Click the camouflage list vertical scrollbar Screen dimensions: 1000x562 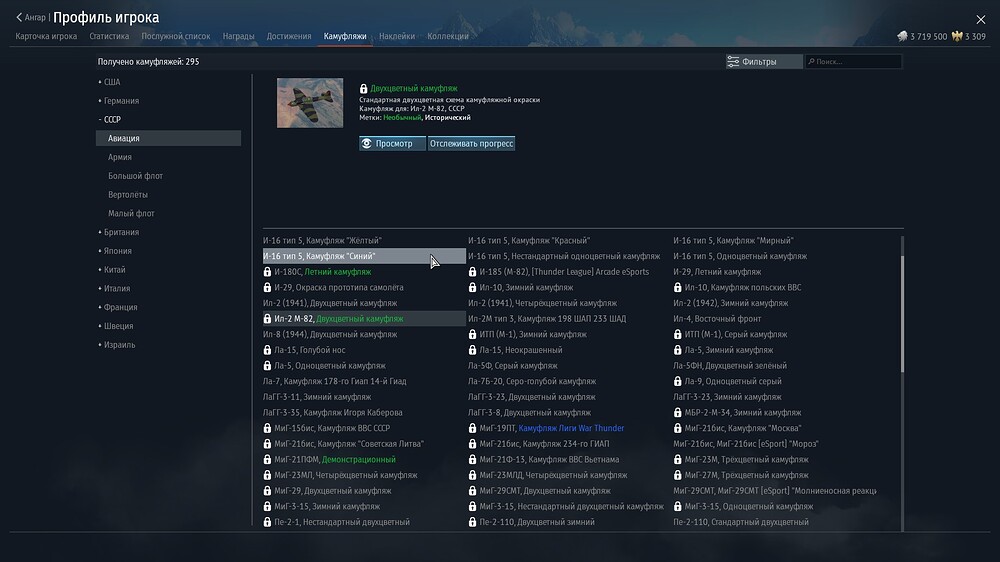(902, 310)
